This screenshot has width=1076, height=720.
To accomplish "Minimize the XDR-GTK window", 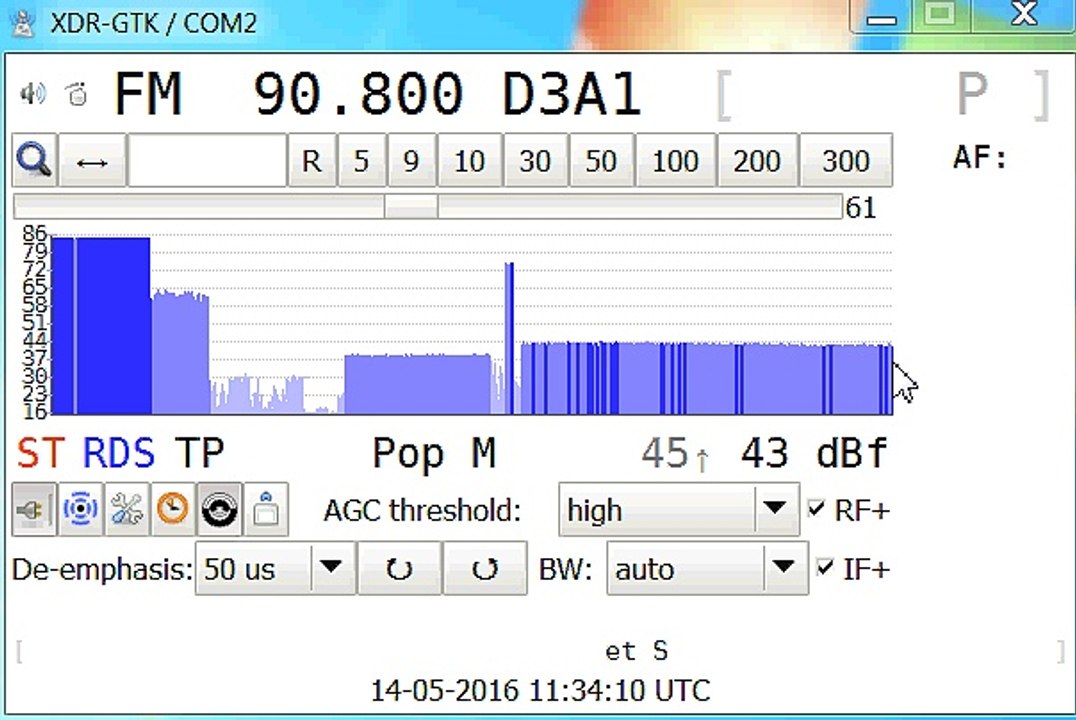I will pyautogui.click(x=882, y=16).
